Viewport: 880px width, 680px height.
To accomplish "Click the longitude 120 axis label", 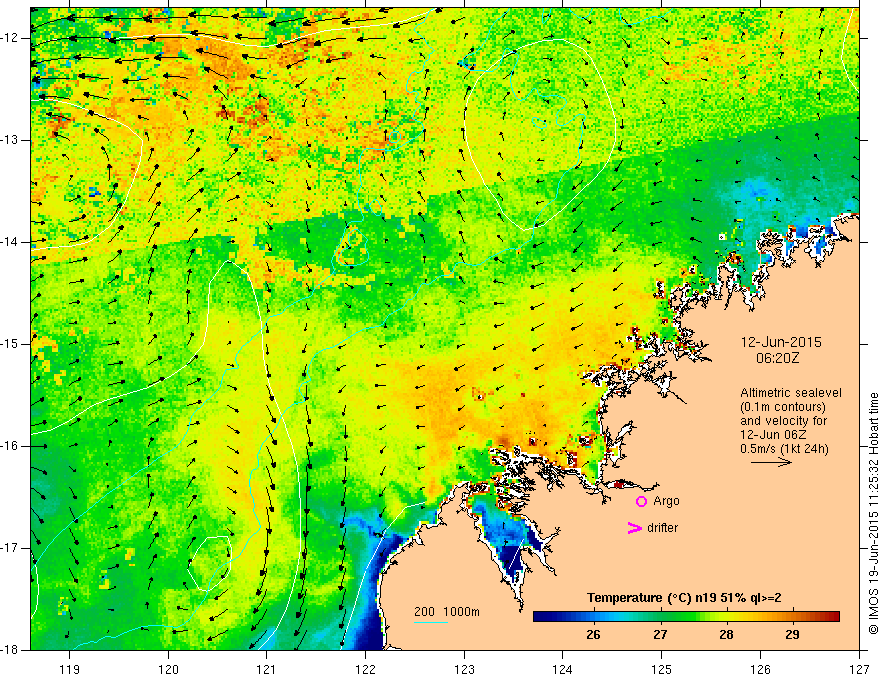I will [168, 669].
